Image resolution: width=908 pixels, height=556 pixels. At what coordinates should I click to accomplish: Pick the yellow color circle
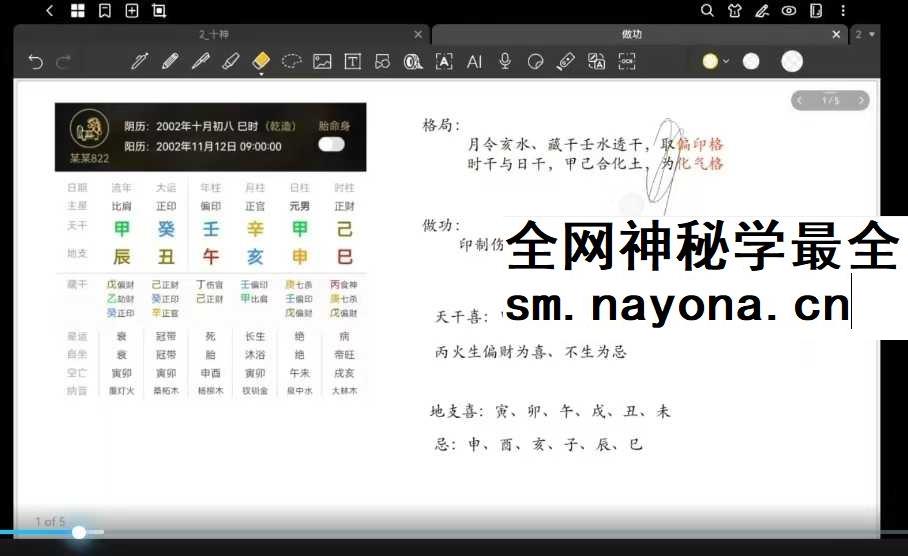tap(710, 61)
